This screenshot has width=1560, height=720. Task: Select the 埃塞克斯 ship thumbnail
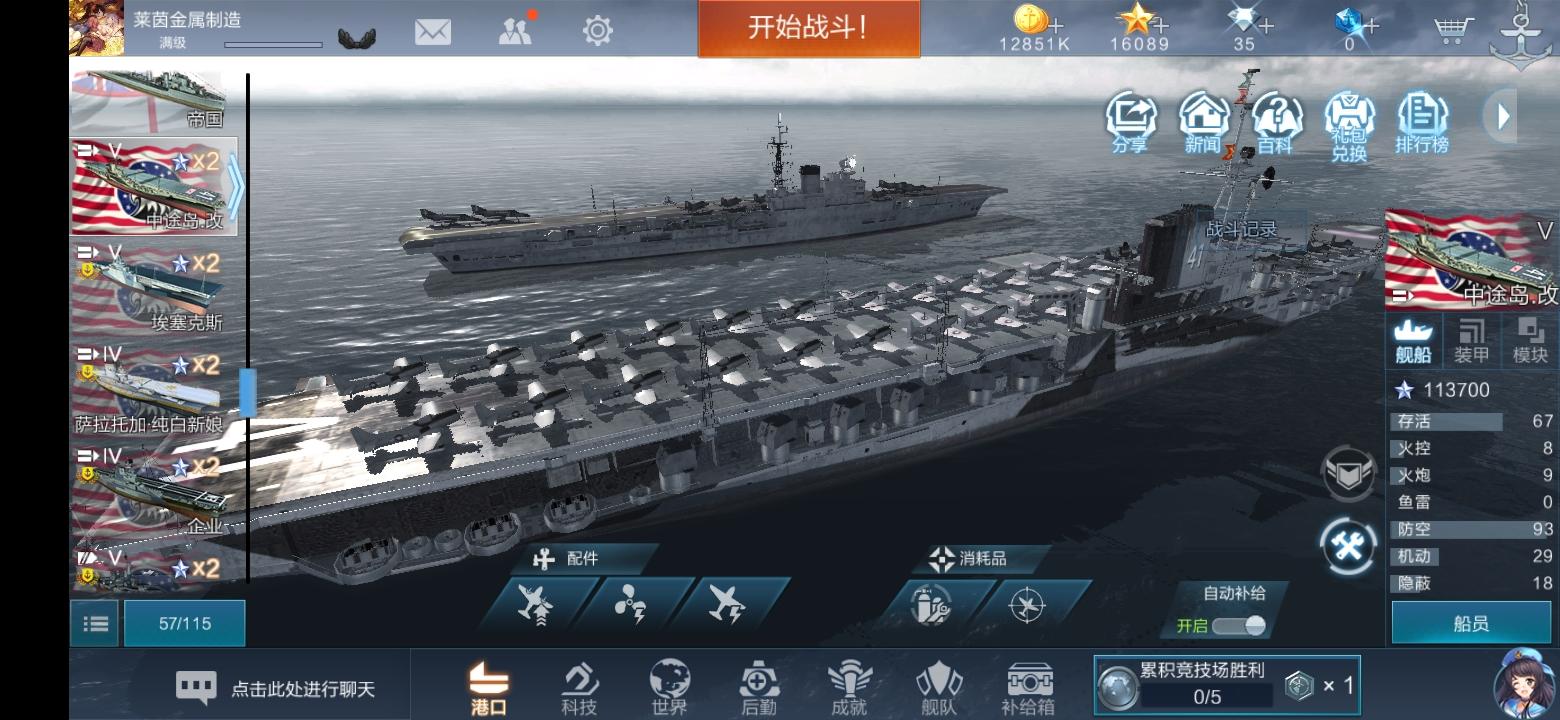click(155, 288)
